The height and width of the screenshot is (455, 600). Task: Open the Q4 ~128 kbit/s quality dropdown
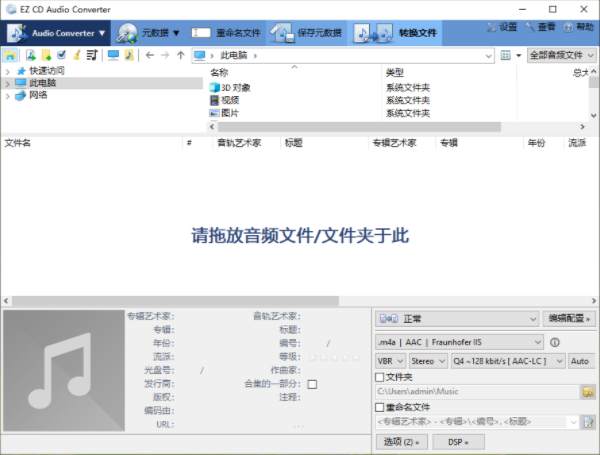(508, 361)
